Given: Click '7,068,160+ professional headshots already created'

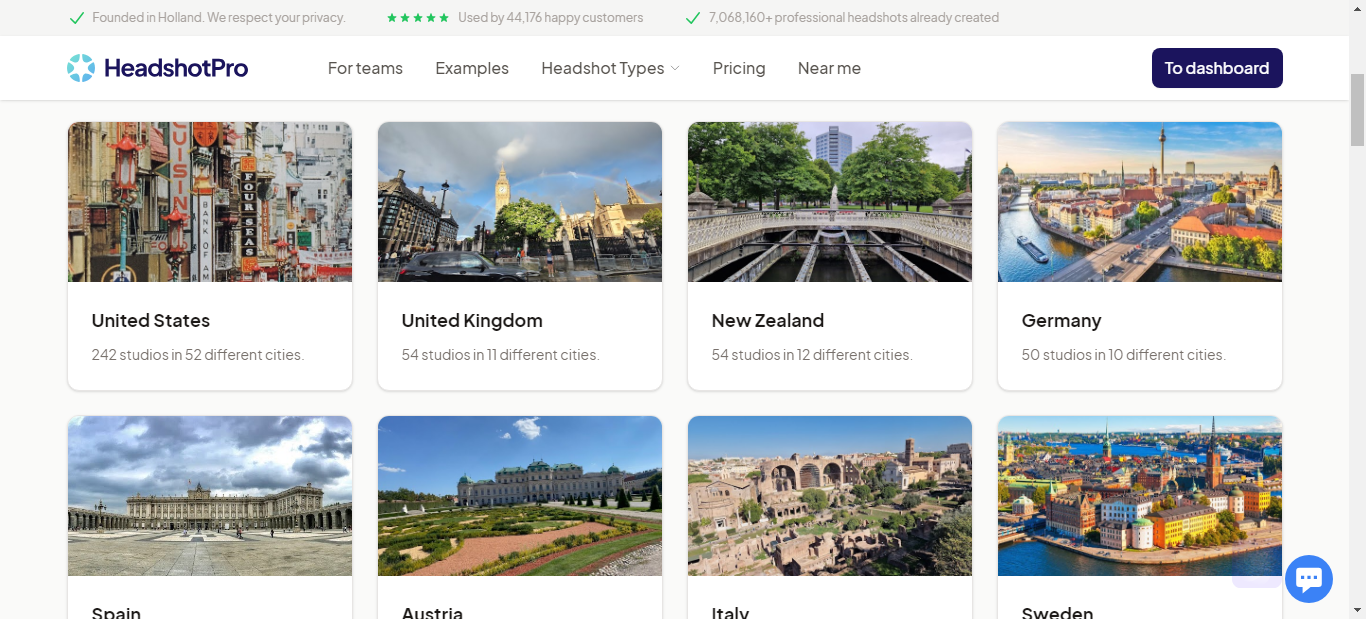Looking at the screenshot, I should pyautogui.click(x=854, y=18).
